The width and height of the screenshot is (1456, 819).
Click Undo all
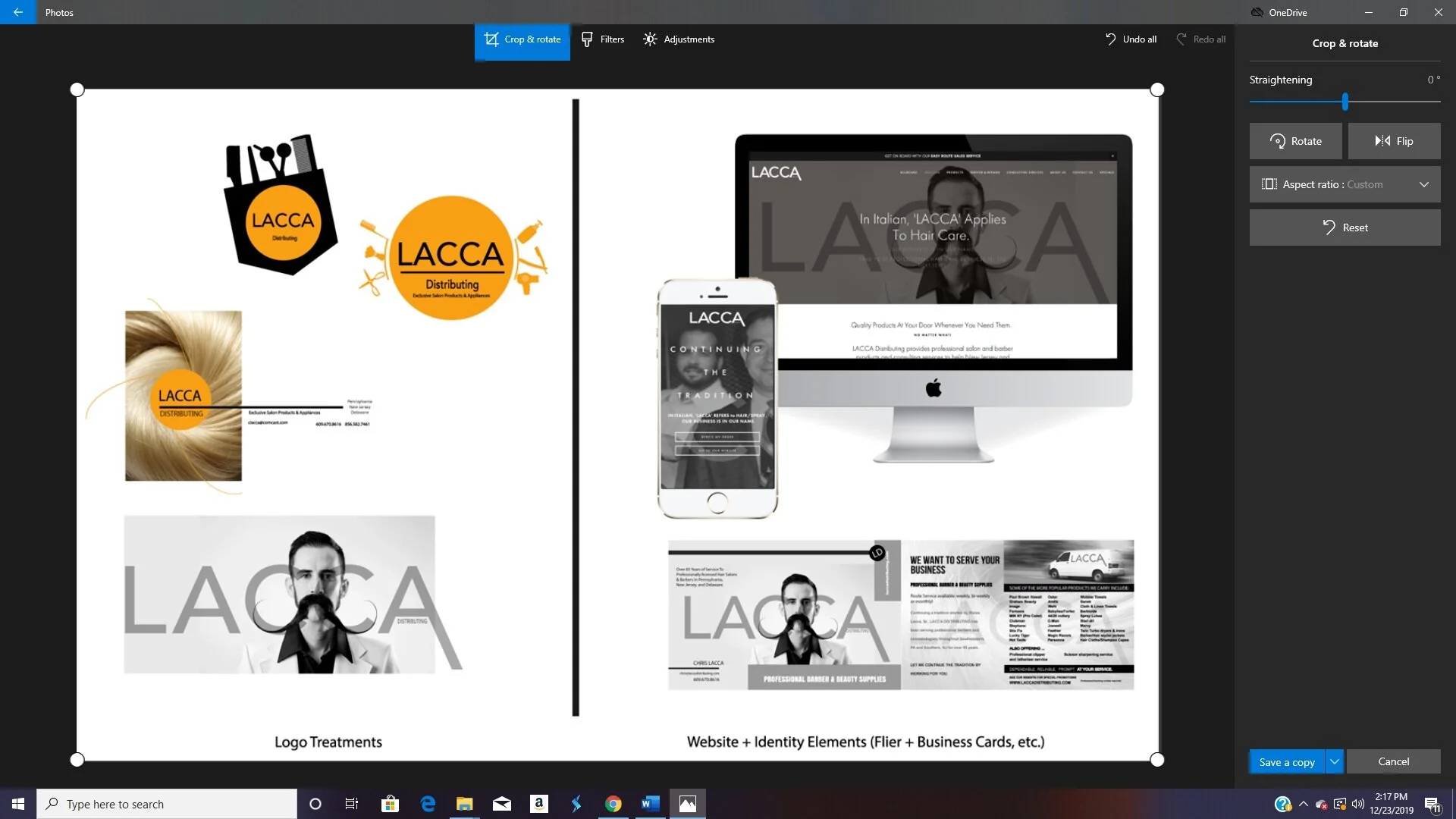(x=1131, y=39)
